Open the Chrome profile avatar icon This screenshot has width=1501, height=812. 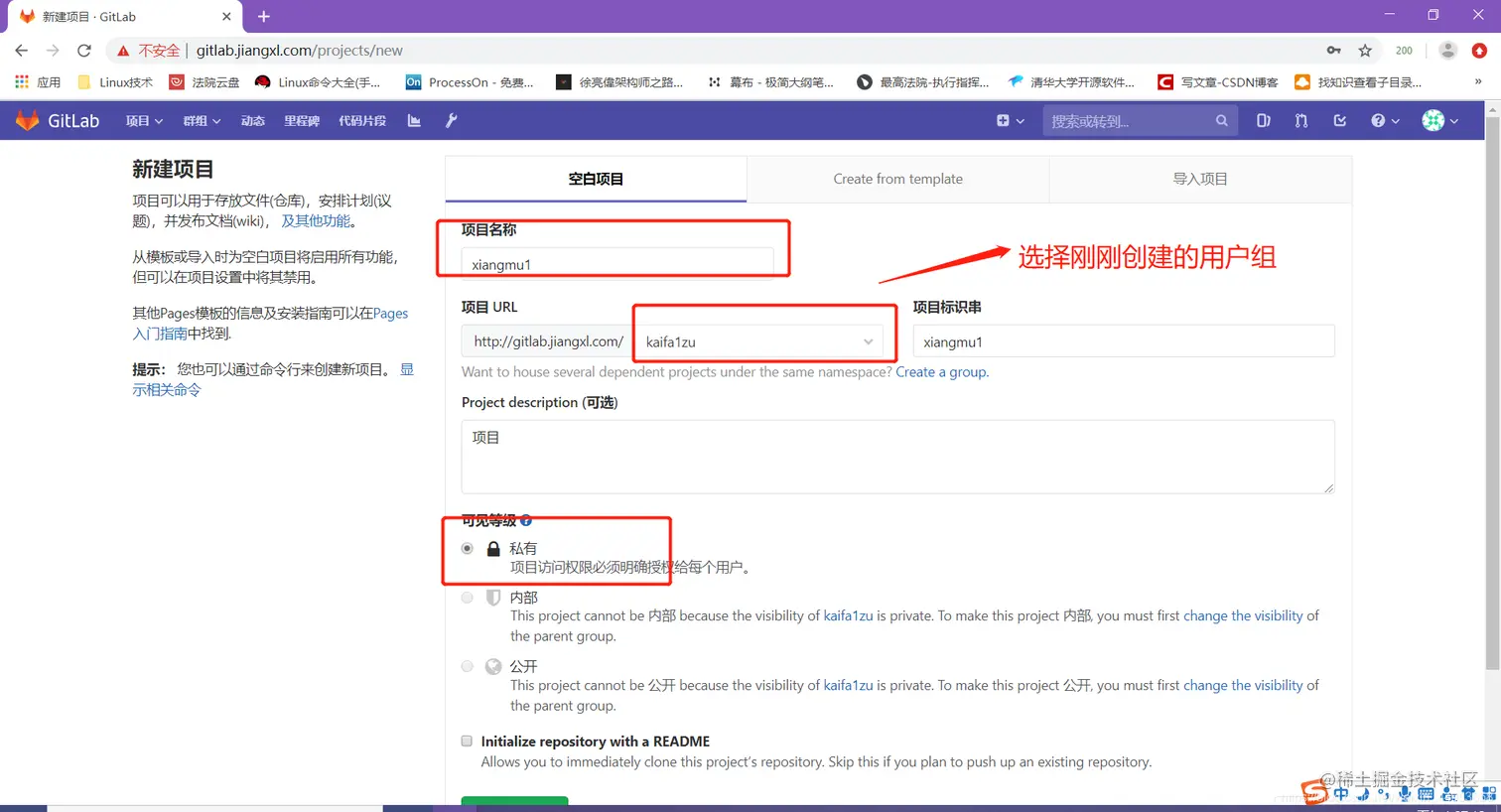click(1447, 50)
